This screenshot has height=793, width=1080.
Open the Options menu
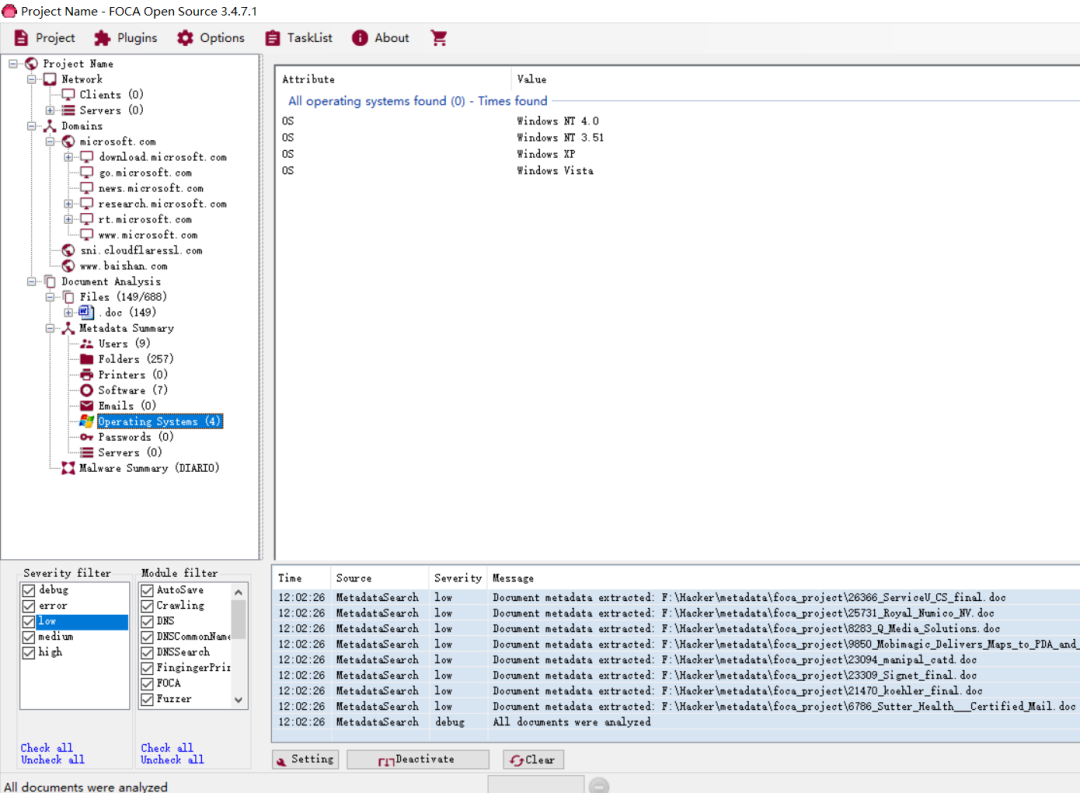click(x=211, y=38)
